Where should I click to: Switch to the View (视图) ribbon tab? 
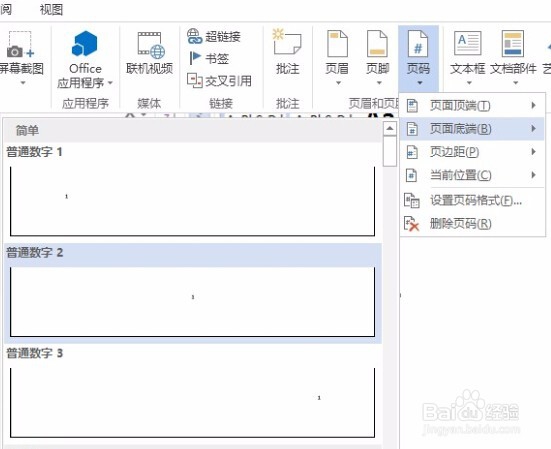point(51,9)
